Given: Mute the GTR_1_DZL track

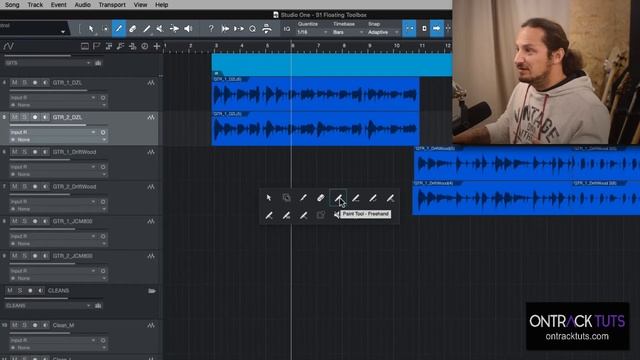Looking at the screenshot, I should tap(14, 82).
